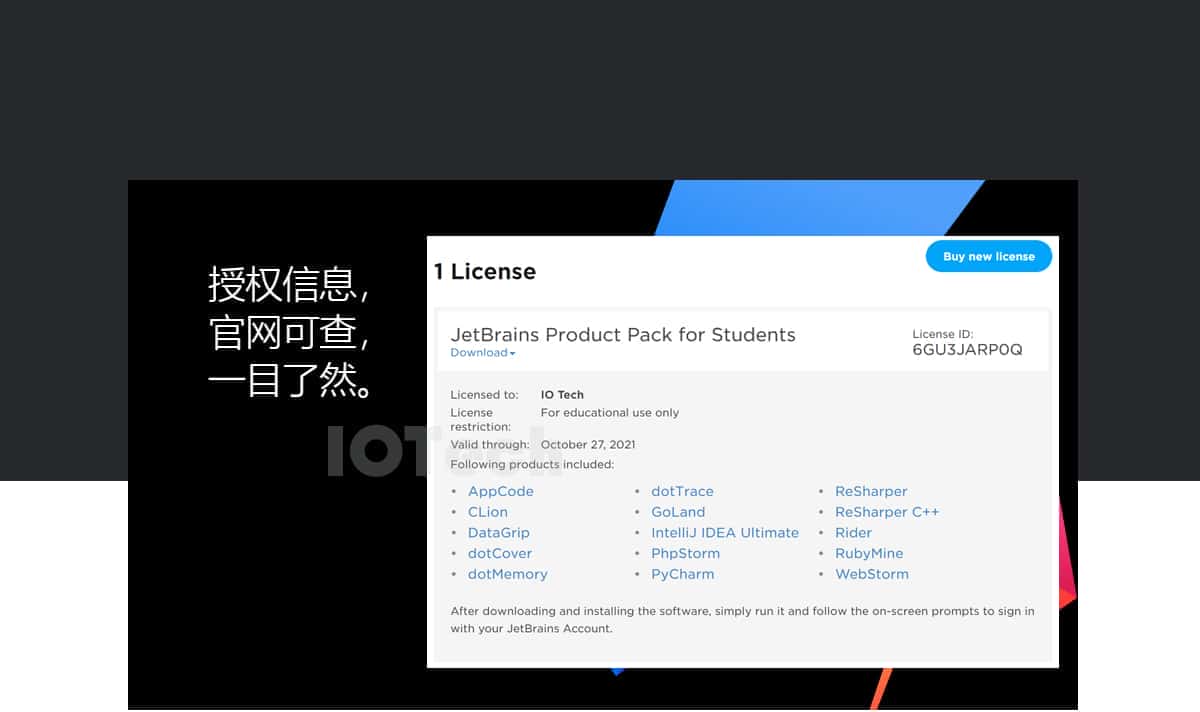Click the Following products included label
The height and width of the screenshot is (712, 1200).
click(x=532, y=465)
